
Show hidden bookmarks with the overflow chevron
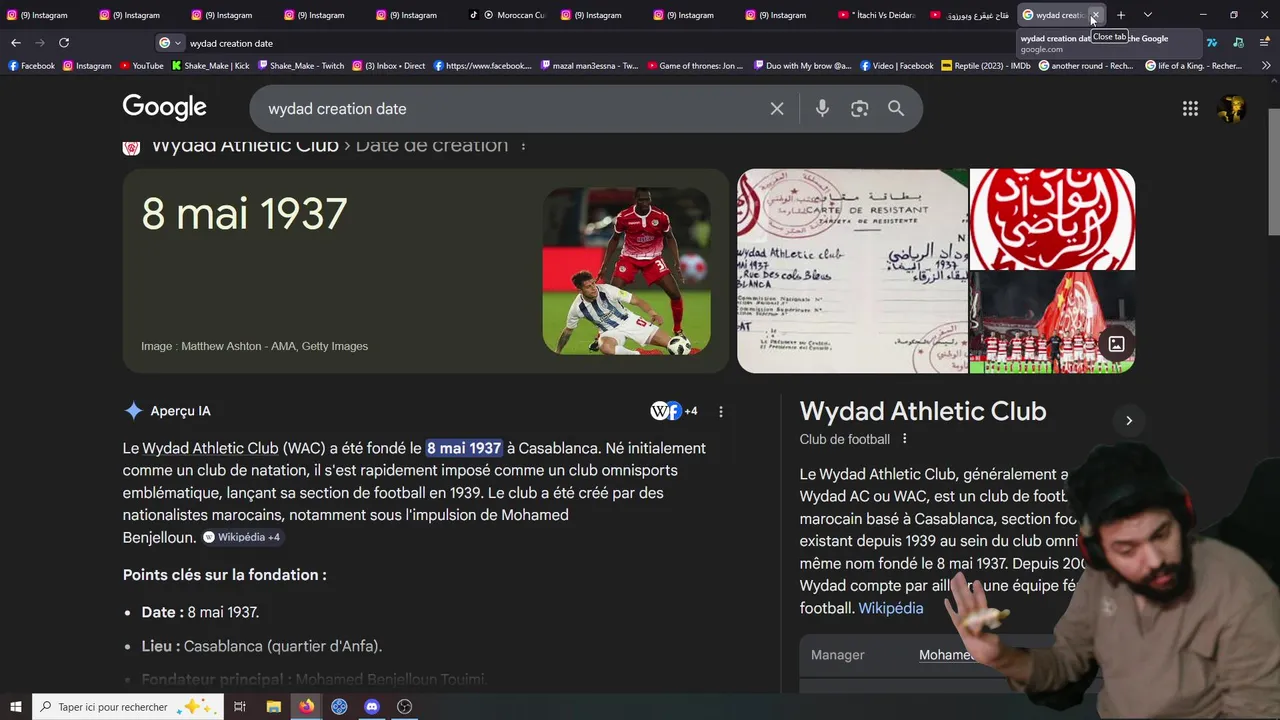(x=1266, y=66)
